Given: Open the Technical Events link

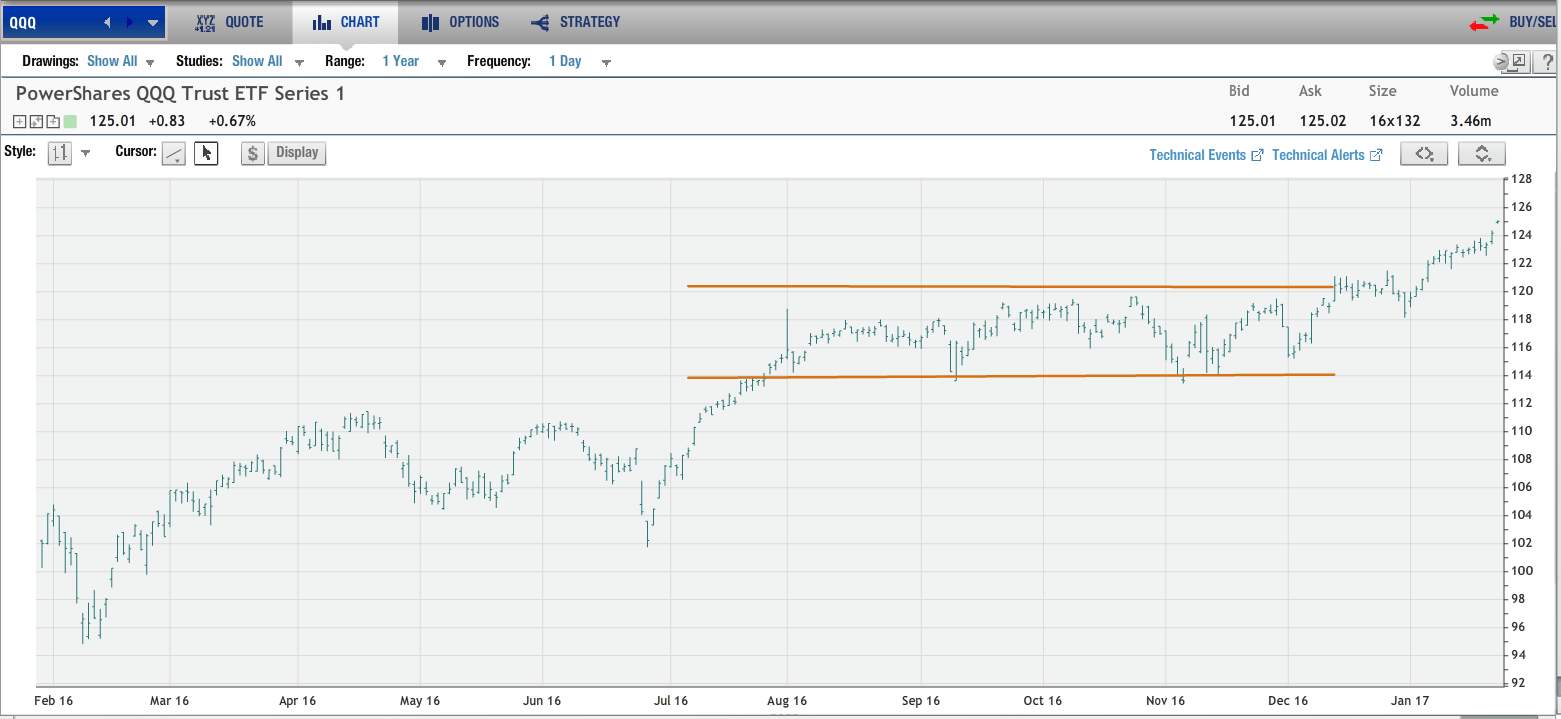Looking at the screenshot, I should click(1207, 155).
